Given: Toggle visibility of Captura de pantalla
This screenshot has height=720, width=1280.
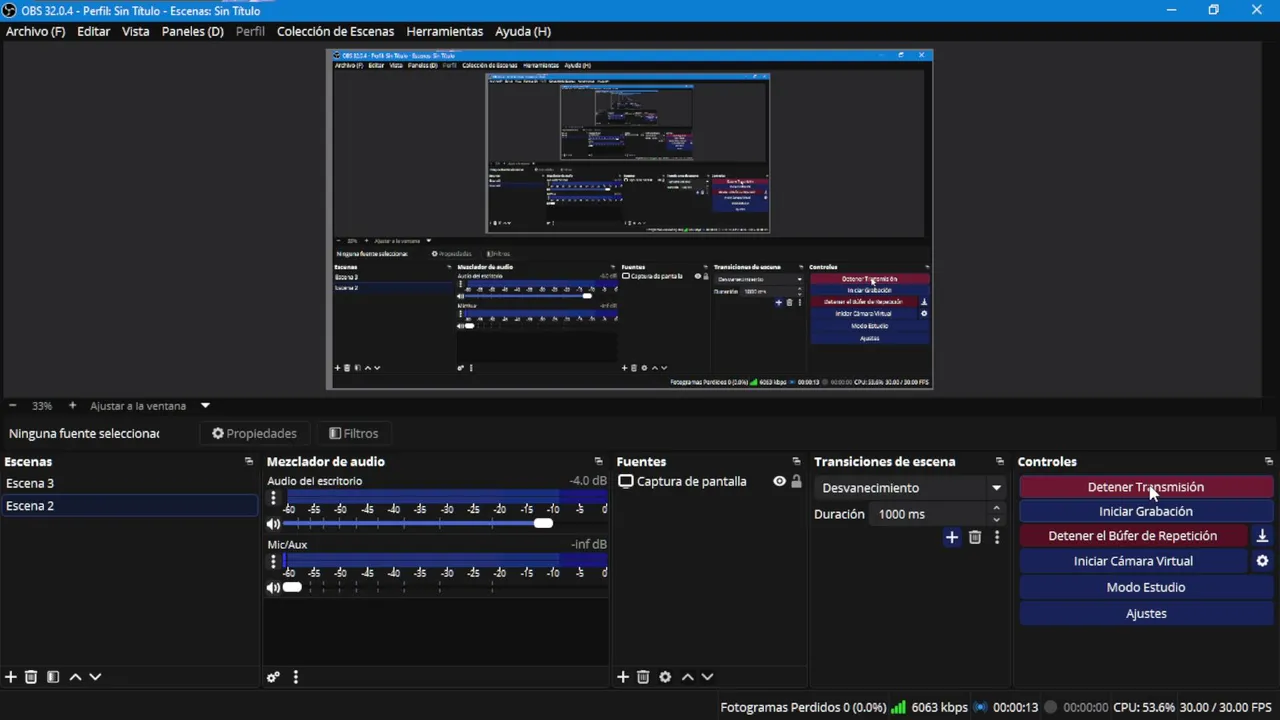Looking at the screenshot, I should [779, 481].
